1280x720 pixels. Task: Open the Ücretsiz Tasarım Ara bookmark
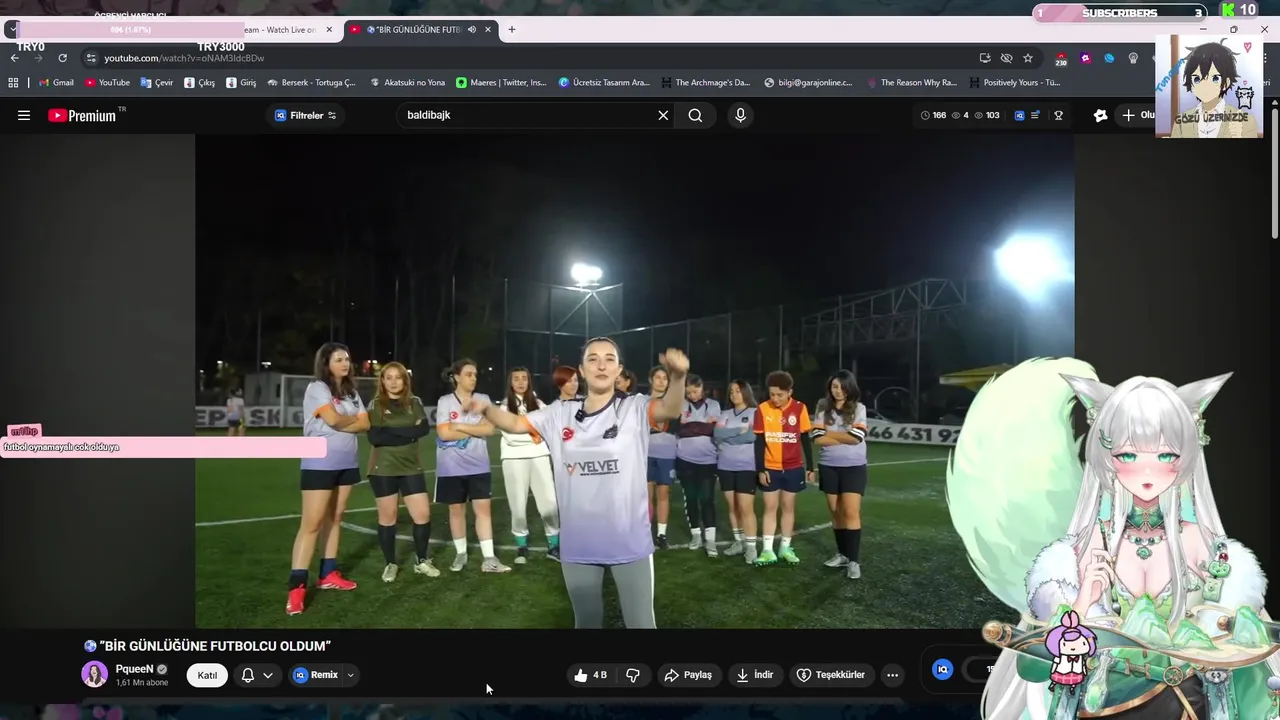point(603,83)
